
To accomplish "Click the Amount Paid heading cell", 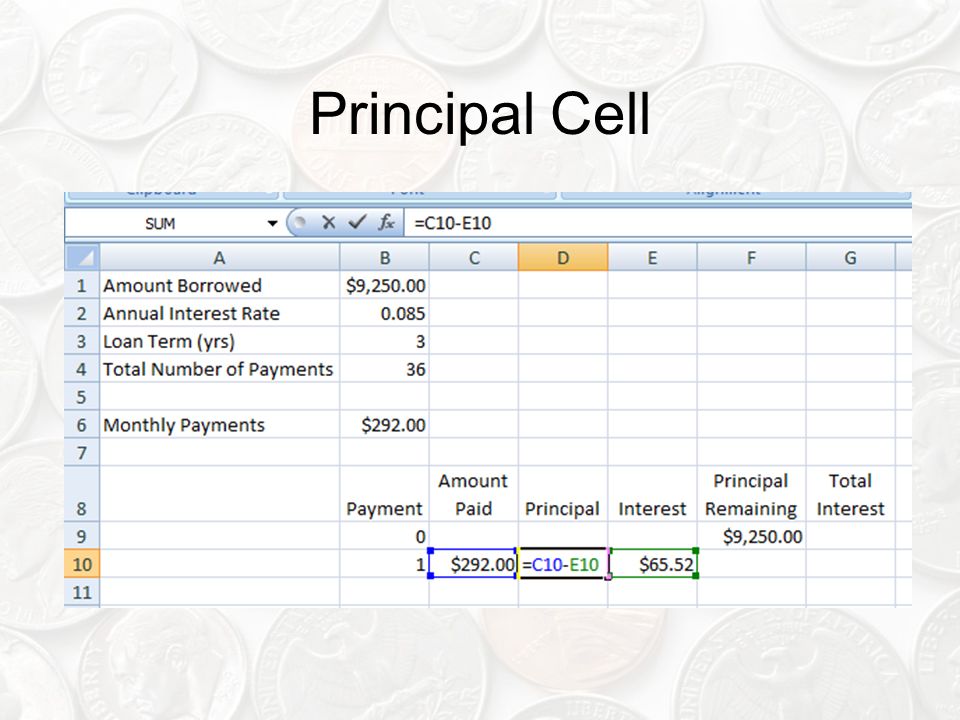I will click(x=474, y=494).
